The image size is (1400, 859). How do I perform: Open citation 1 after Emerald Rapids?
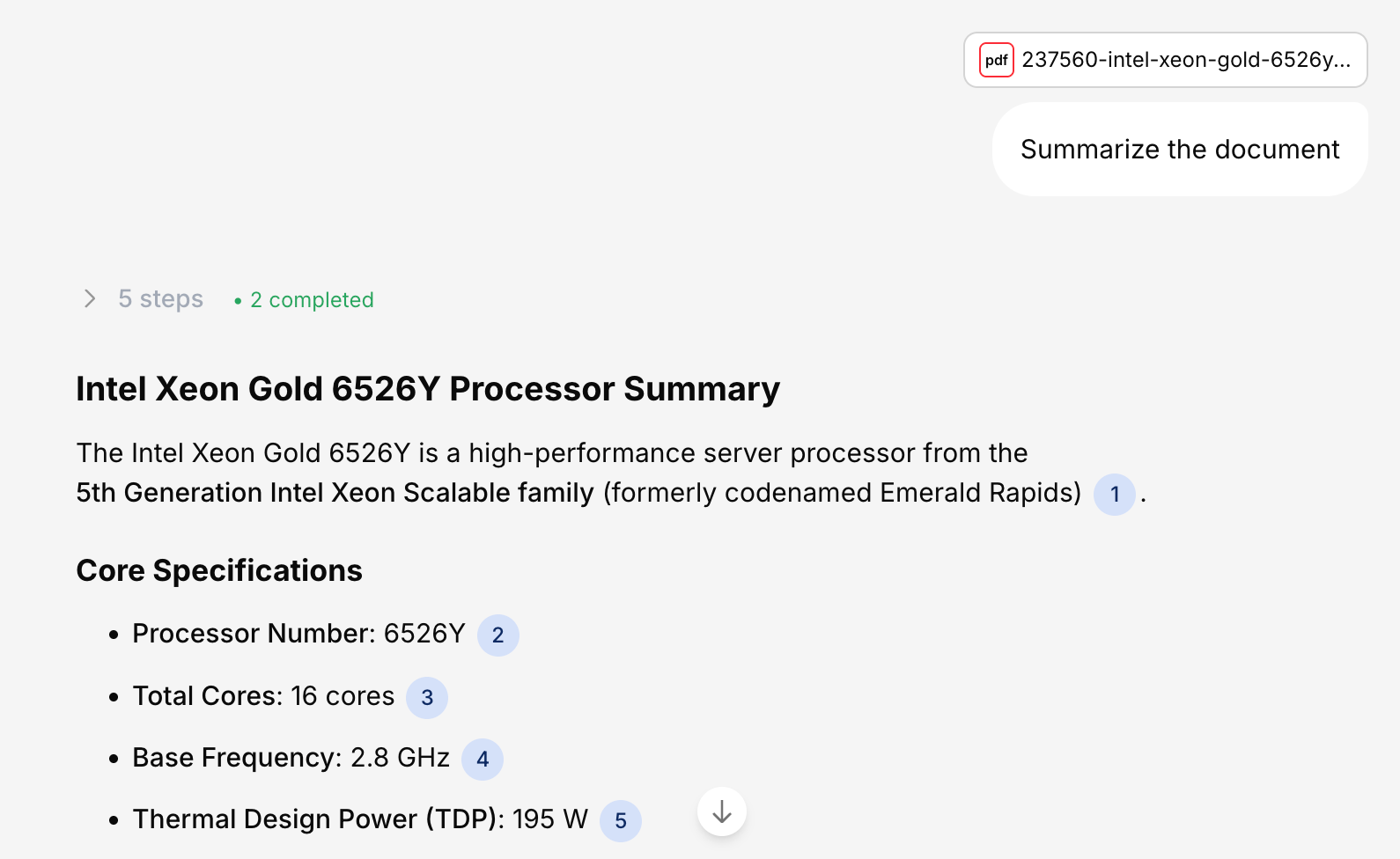[x=1115, y=494]
